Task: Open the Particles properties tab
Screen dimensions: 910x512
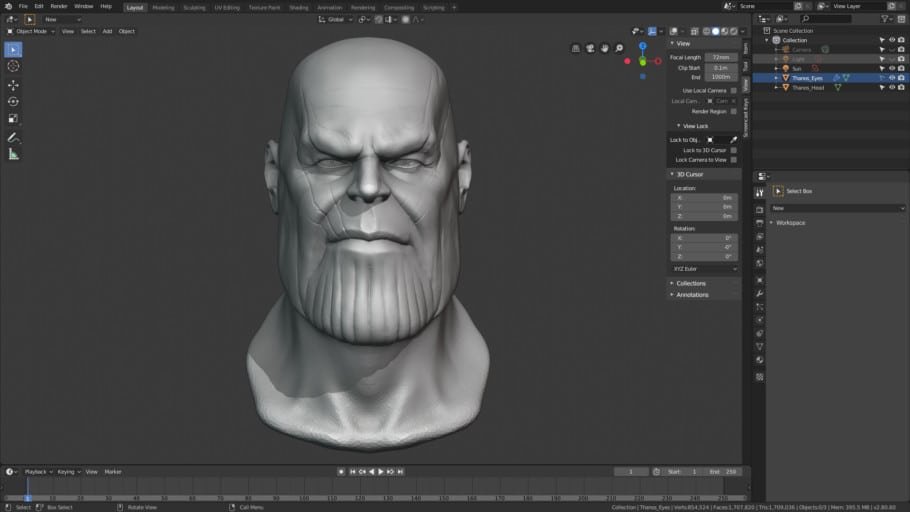Action: (760, 307)
